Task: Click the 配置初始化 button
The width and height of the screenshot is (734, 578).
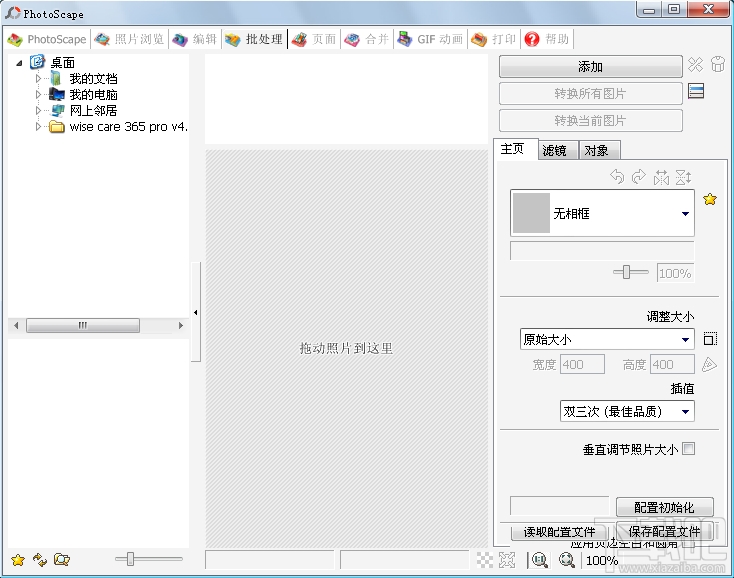Action: click(665, 507)
